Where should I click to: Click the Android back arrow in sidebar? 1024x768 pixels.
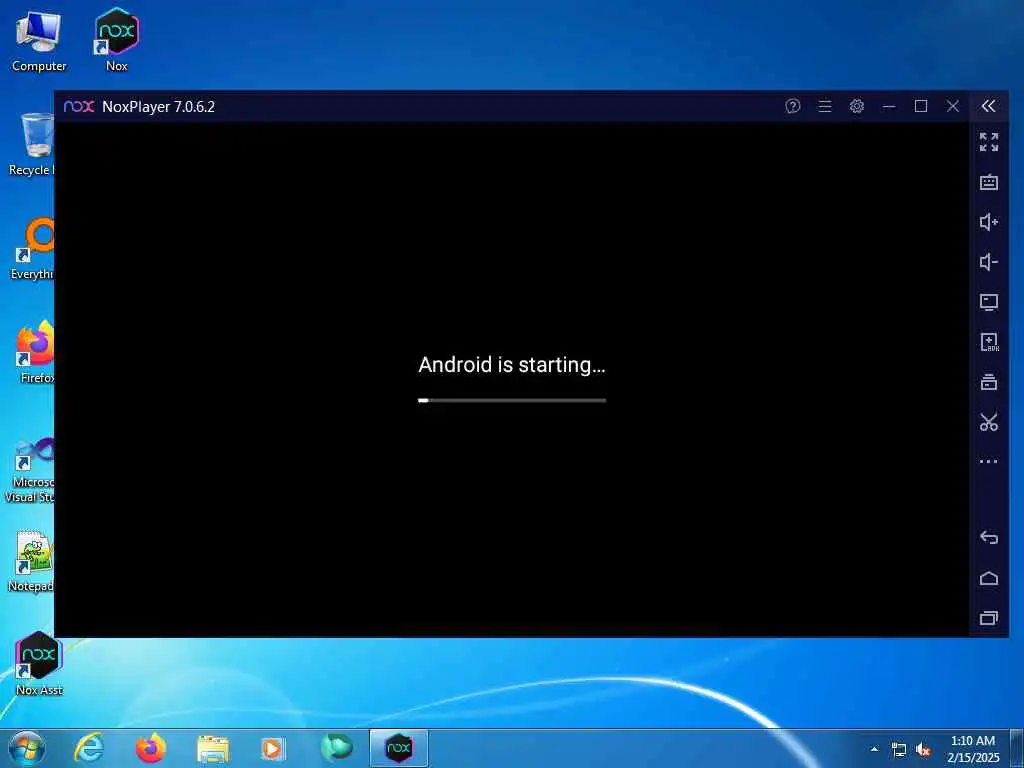(989, 537)
